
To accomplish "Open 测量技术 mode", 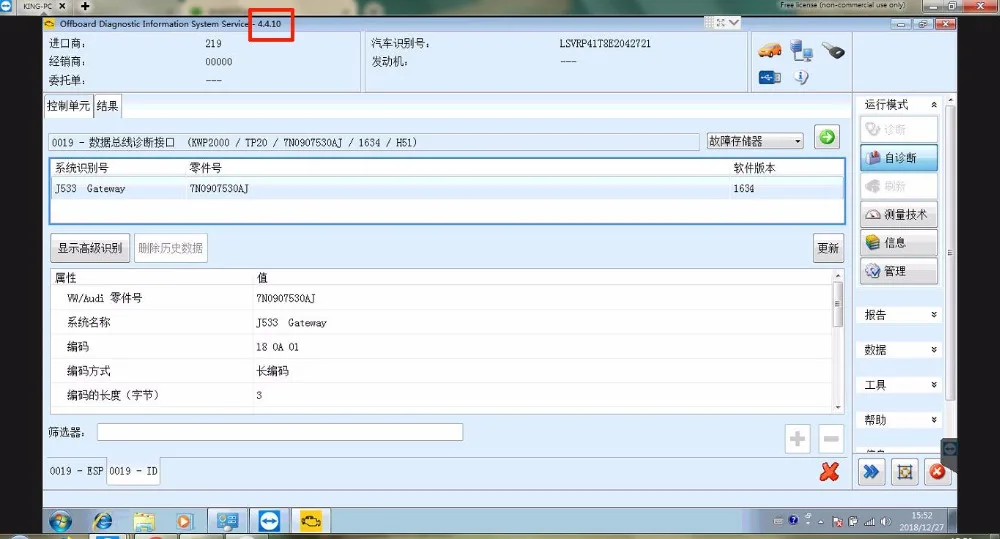I will (x=899, y=214).
